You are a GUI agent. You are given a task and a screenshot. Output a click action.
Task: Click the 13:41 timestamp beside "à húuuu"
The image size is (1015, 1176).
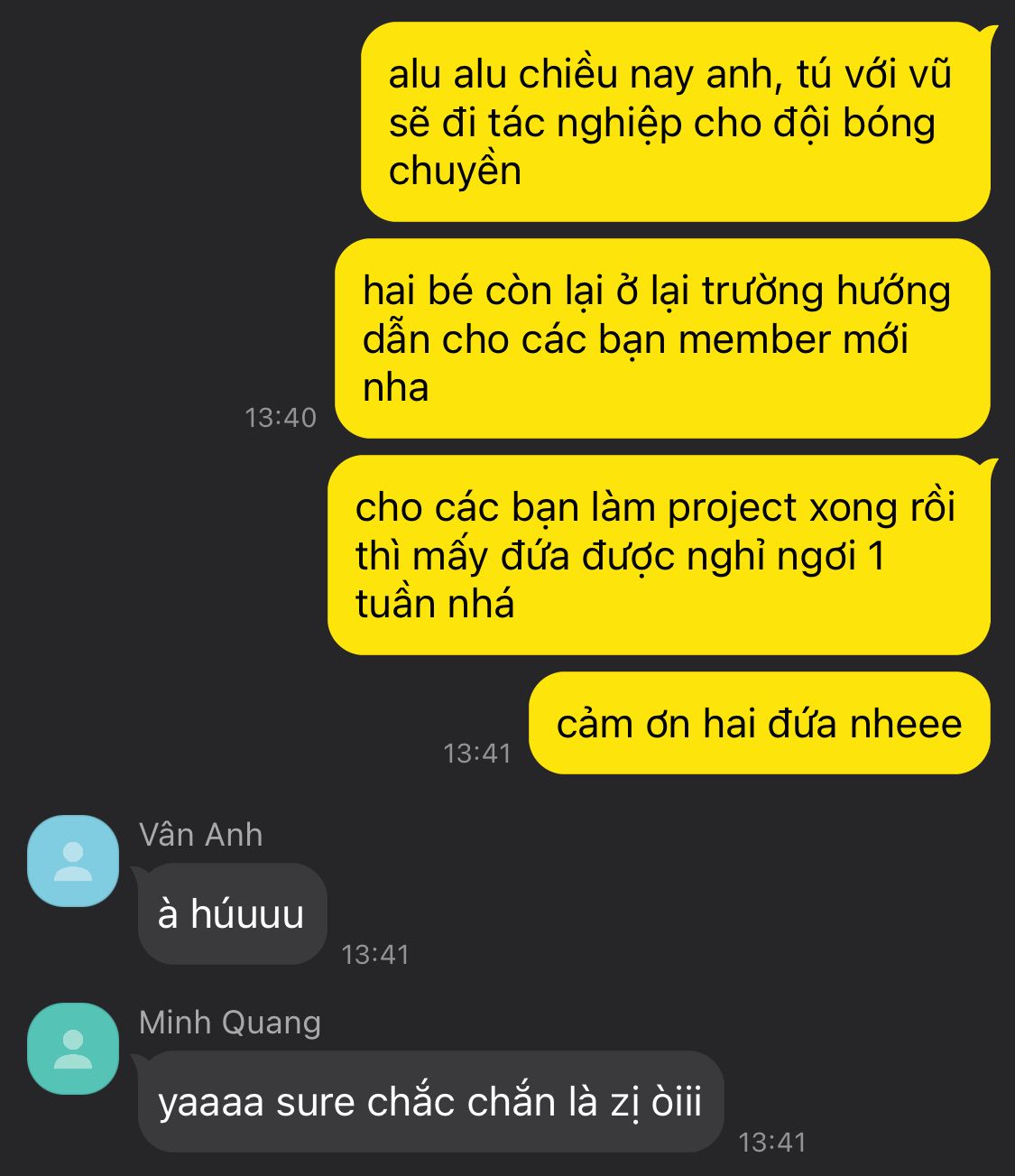[x=375, y=954]
